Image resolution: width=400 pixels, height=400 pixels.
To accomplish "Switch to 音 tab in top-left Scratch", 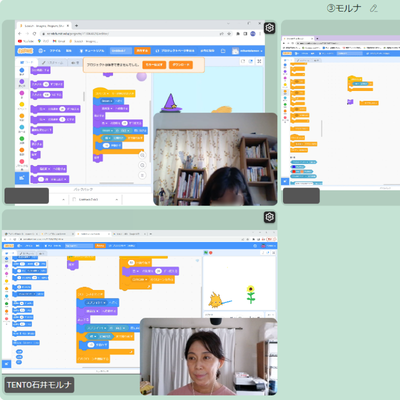I will [x=75, y=62].
